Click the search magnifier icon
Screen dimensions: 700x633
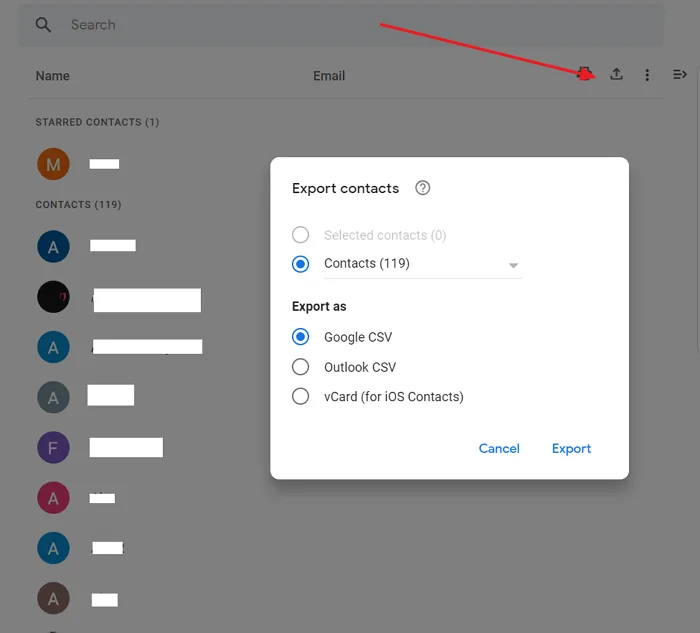43,25
